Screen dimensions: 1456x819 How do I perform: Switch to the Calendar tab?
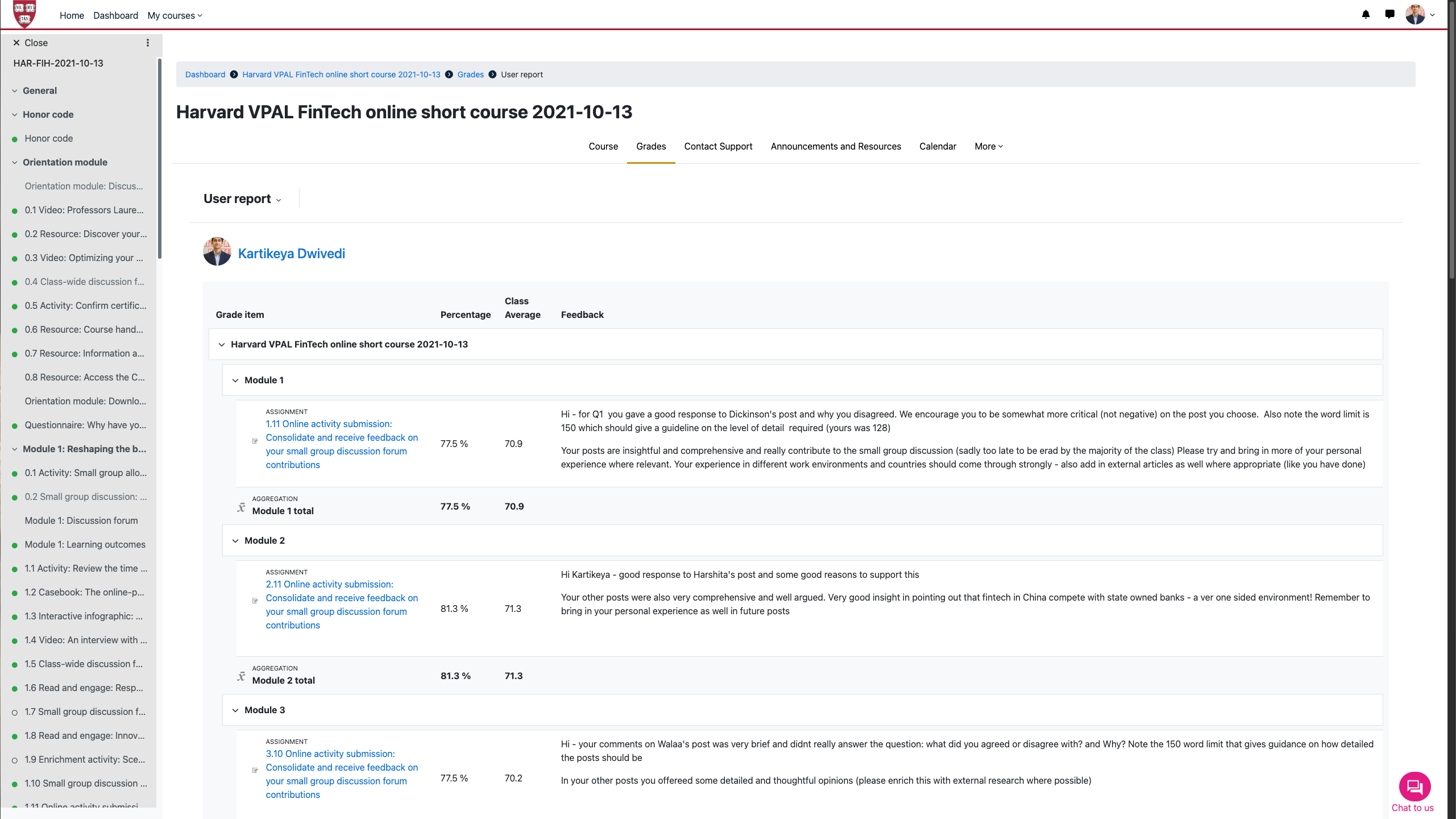click(938, 146)
